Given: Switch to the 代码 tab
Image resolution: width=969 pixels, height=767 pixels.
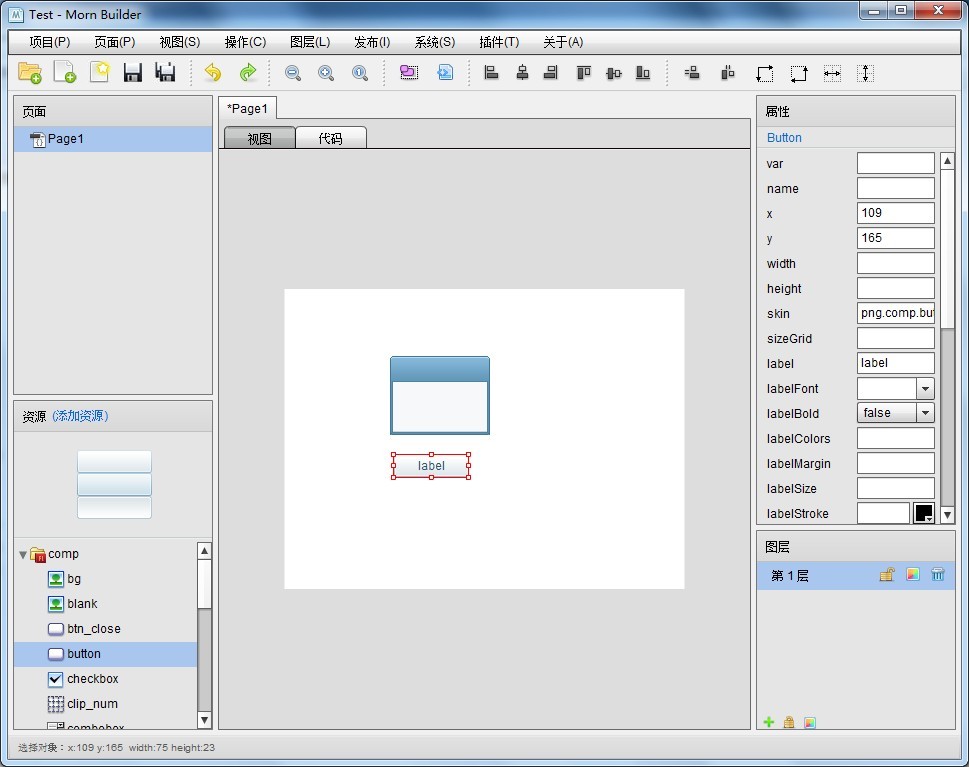Looking at the screenshot, I should (330, 139).
